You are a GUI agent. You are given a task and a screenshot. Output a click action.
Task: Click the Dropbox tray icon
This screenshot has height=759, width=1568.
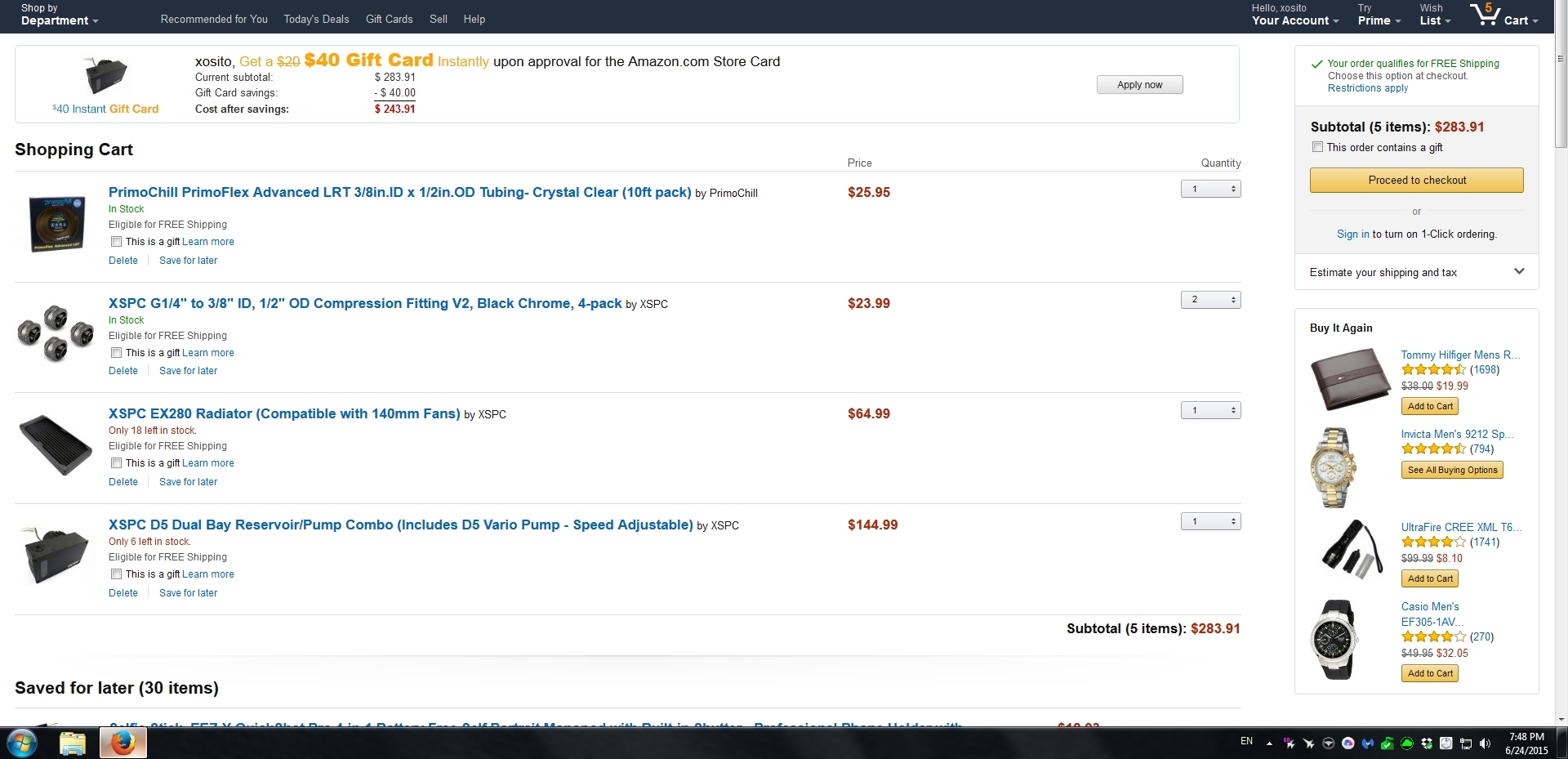(1427, 743)
